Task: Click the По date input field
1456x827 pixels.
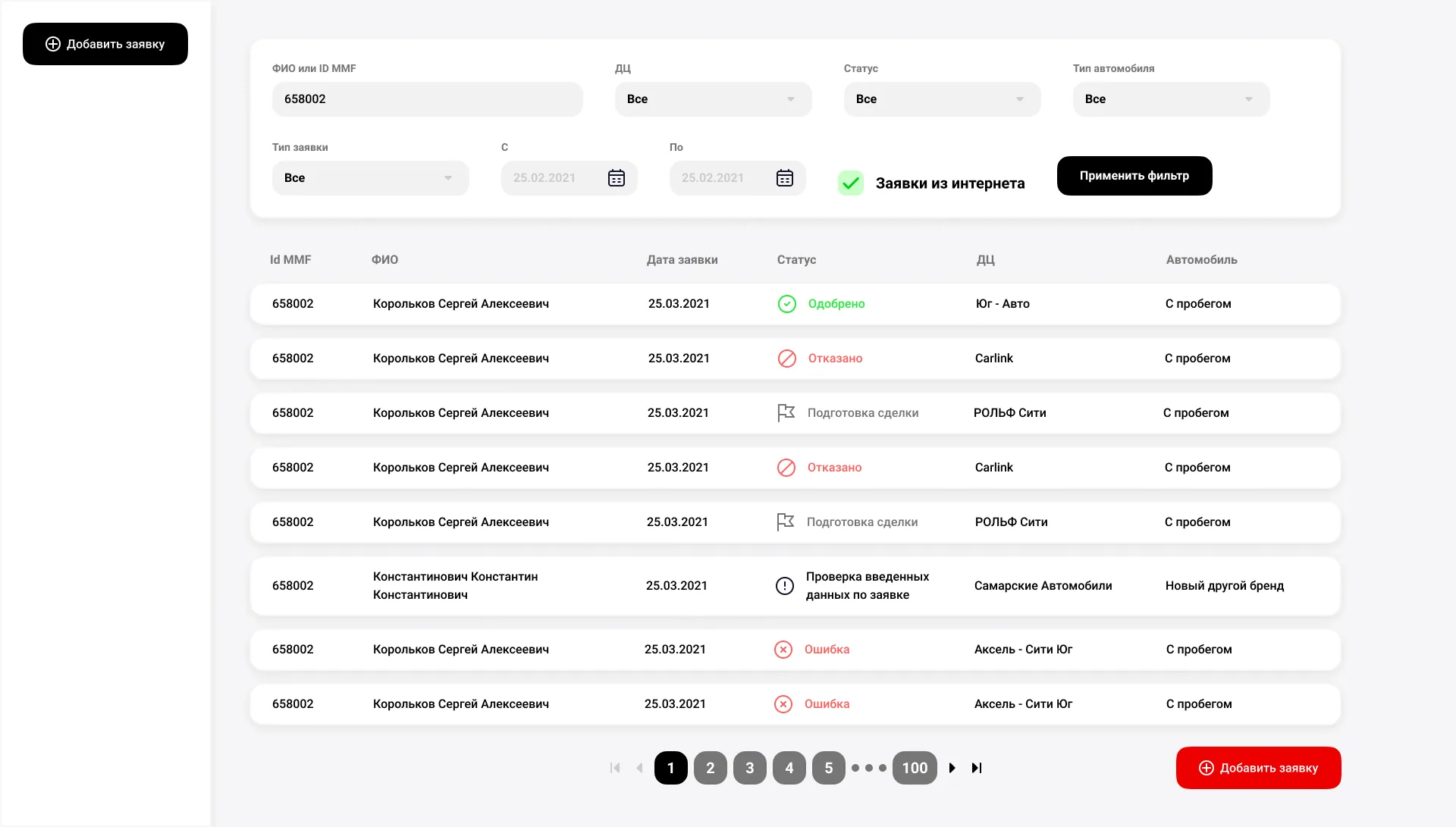Action: 738,178
